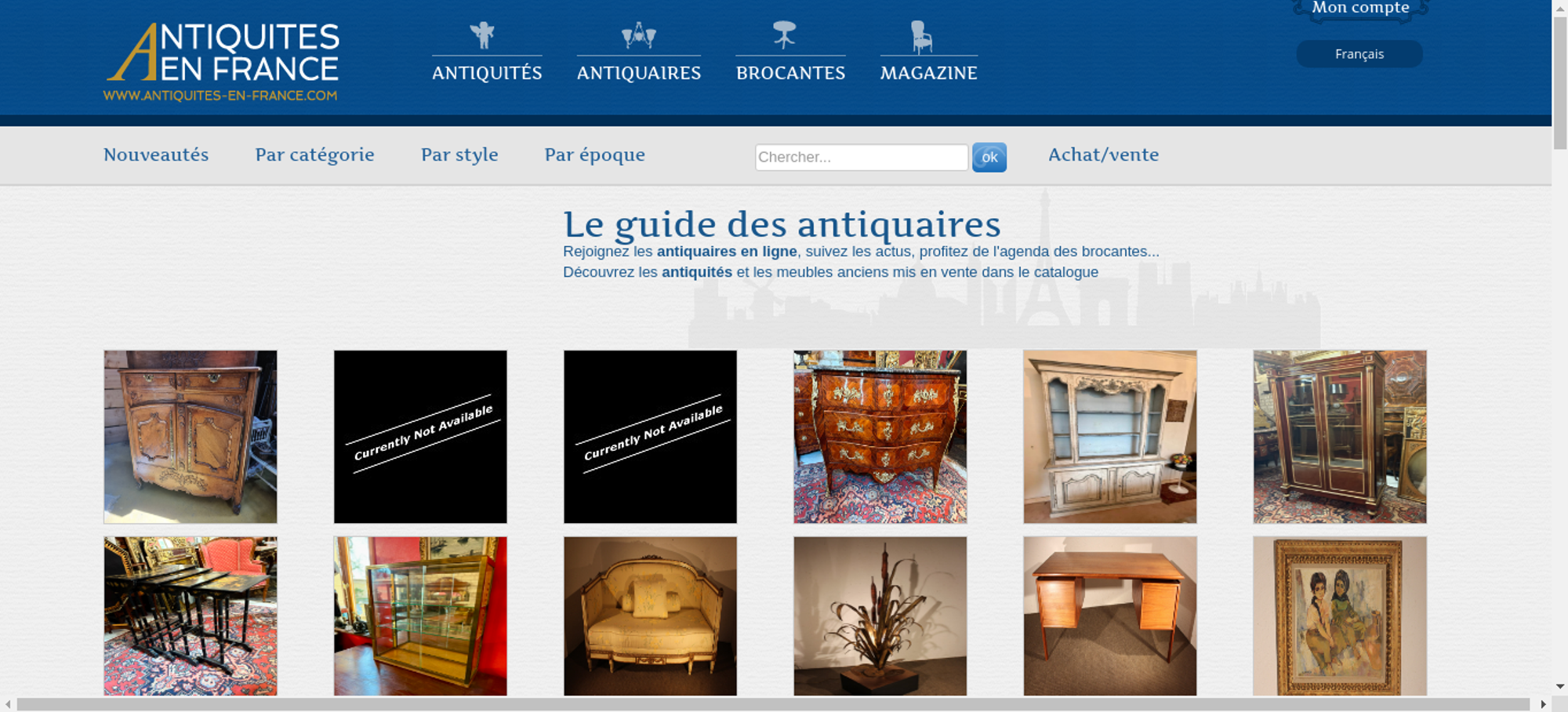Click the Antiquités en France logo
Image resolution: width=1568 pixels, height=712 pixels.
[x=222, y=61]
